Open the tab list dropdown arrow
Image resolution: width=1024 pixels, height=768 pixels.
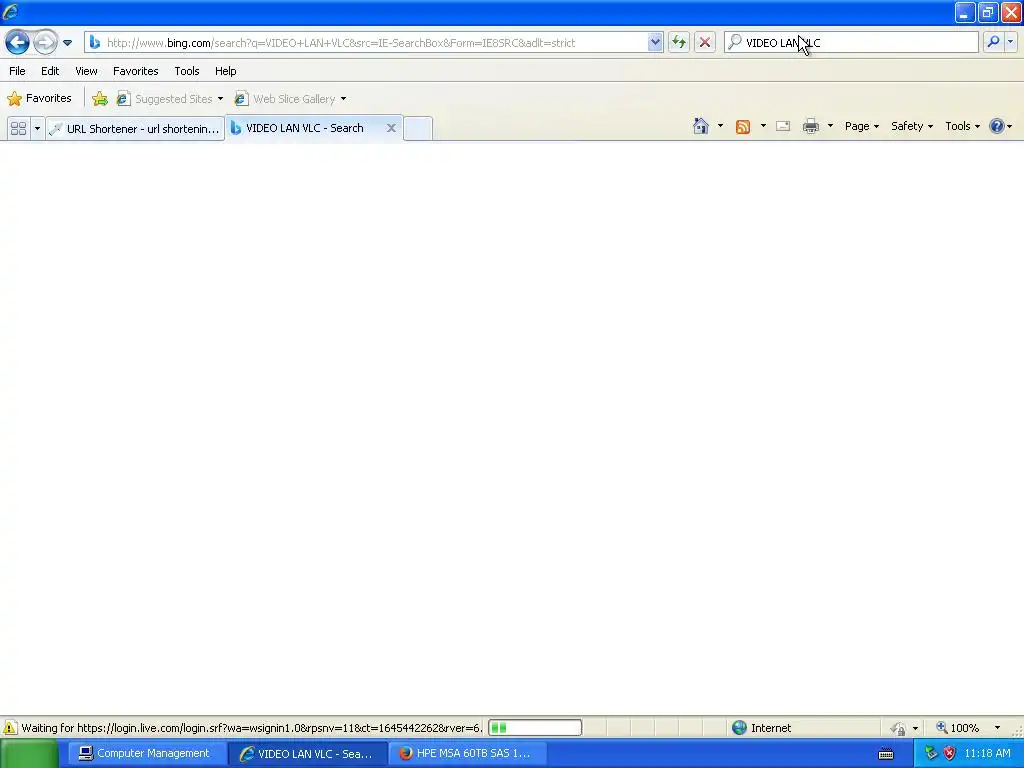(37, 129)
